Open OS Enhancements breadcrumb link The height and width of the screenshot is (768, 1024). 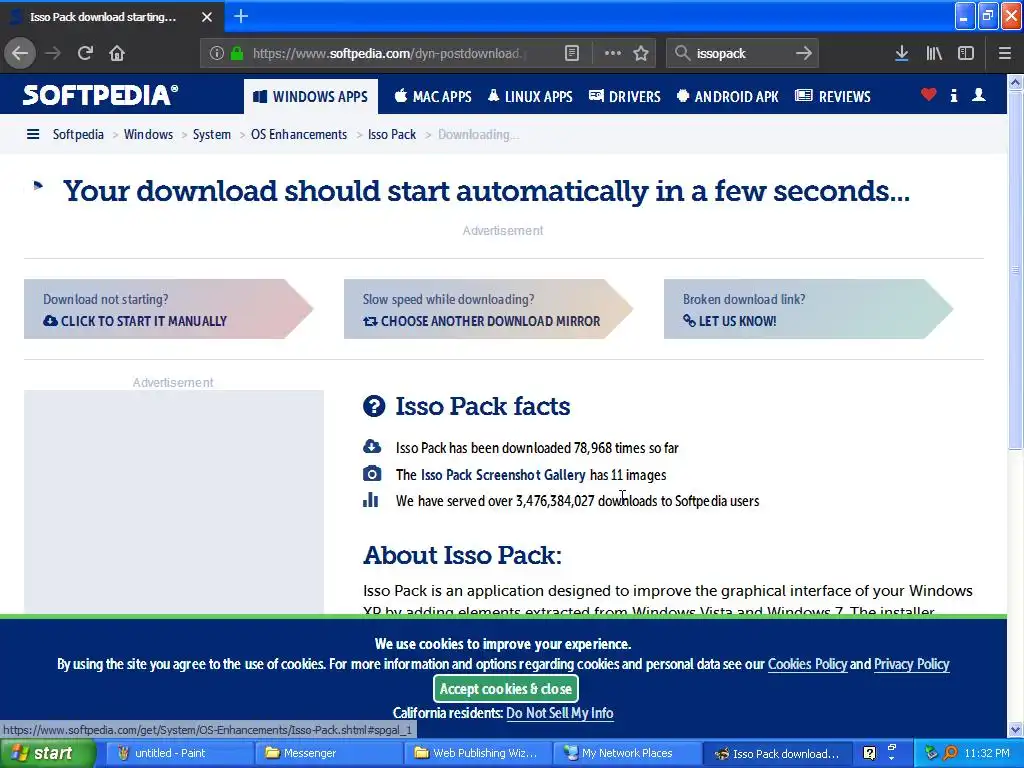299,135
